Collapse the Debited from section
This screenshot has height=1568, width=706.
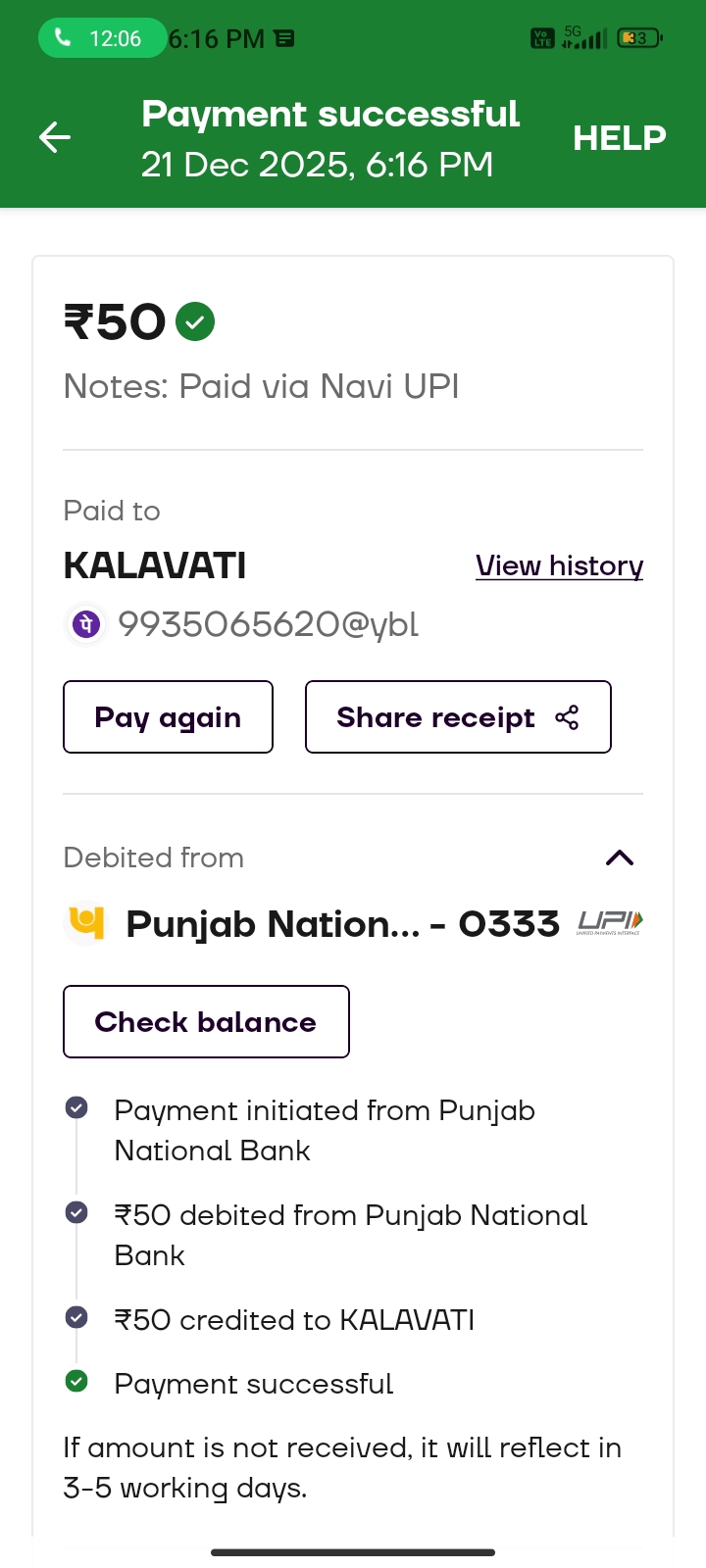coord(620,858)
